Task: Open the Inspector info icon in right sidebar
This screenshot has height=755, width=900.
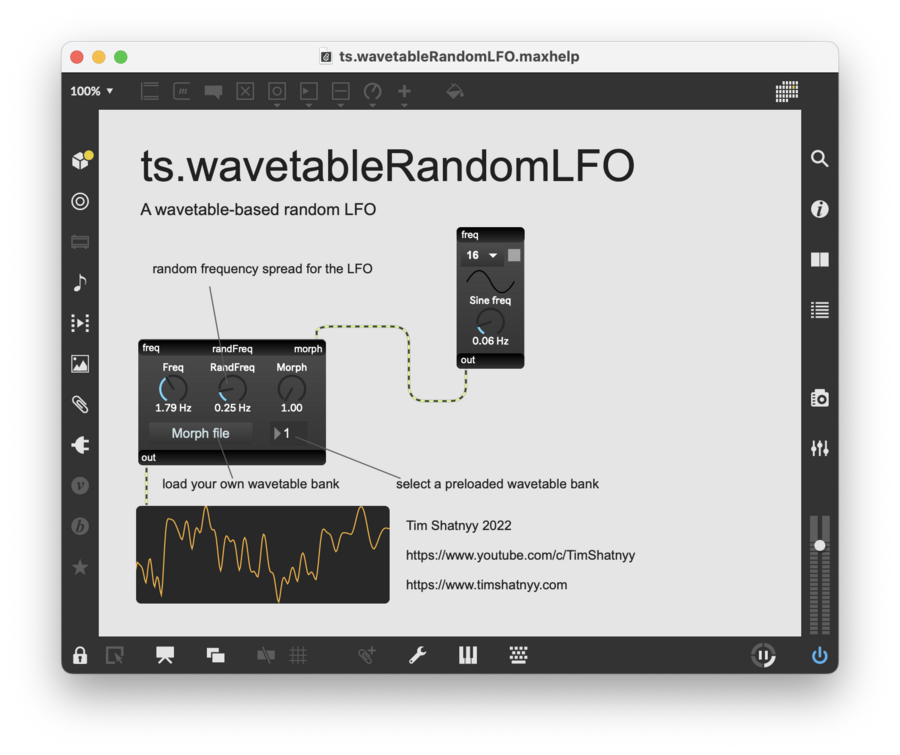Action: tap(820, 209)
